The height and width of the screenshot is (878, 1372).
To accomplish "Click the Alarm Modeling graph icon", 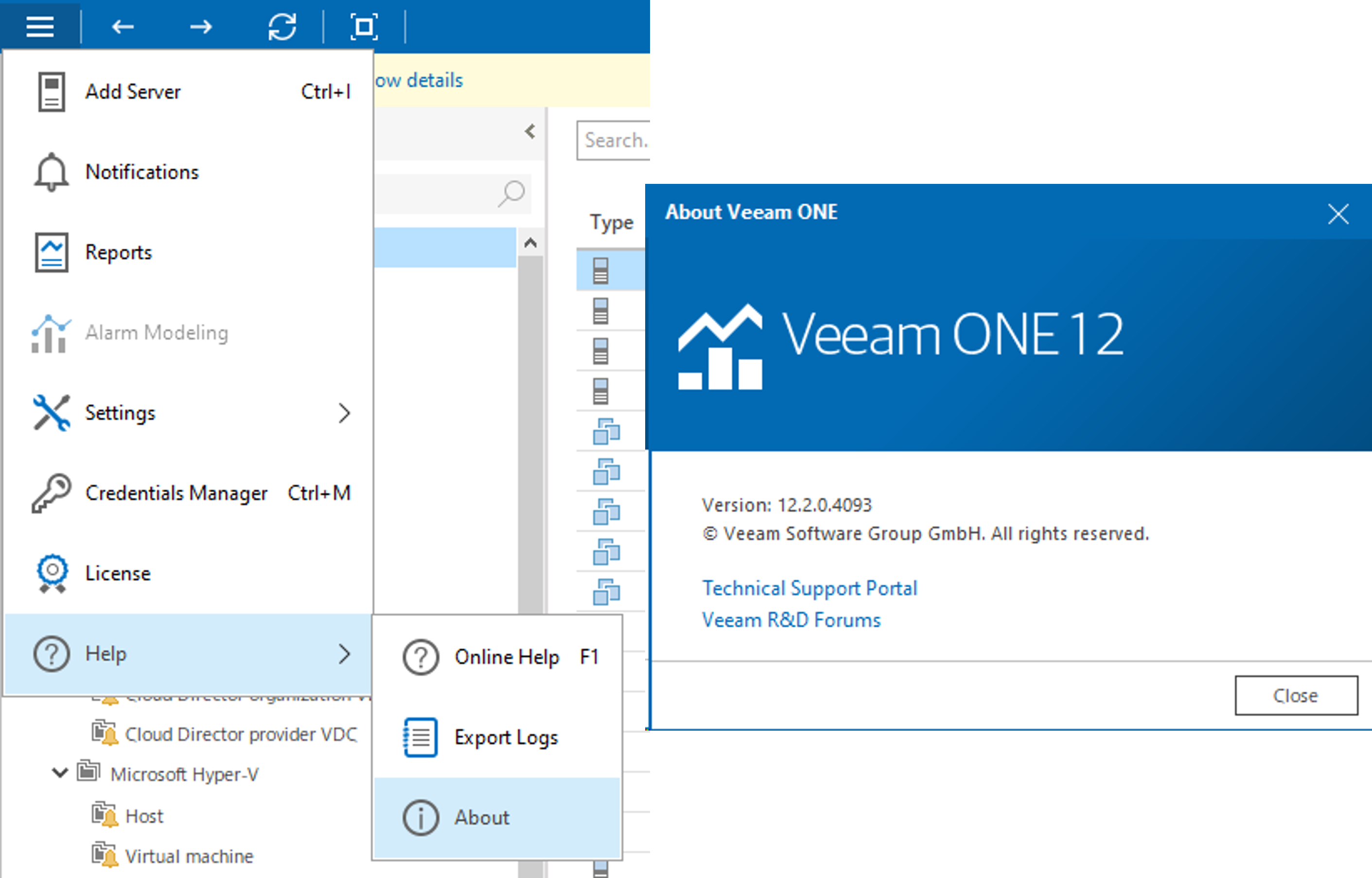I will point(51,334).
